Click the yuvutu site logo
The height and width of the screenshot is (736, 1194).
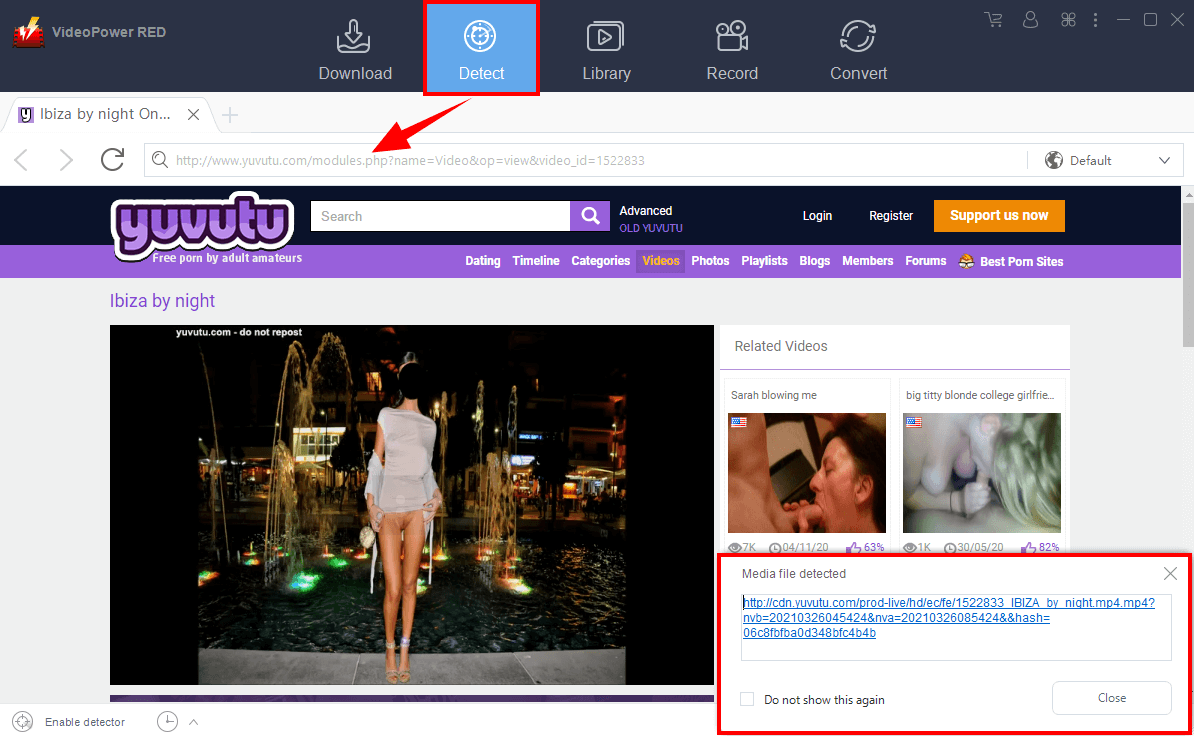point(203,225)
